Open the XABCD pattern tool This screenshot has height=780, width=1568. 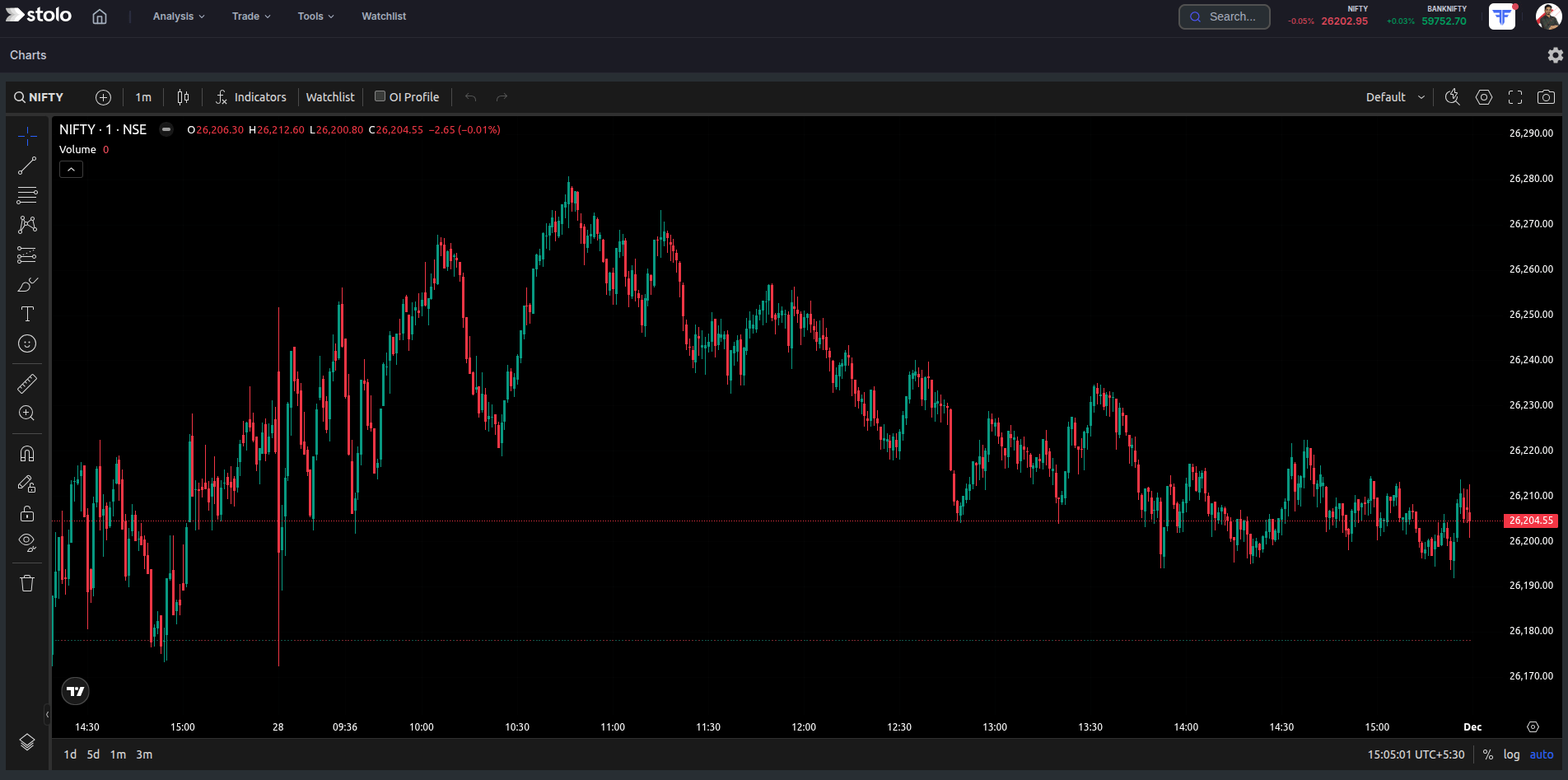tap(27, 225)
